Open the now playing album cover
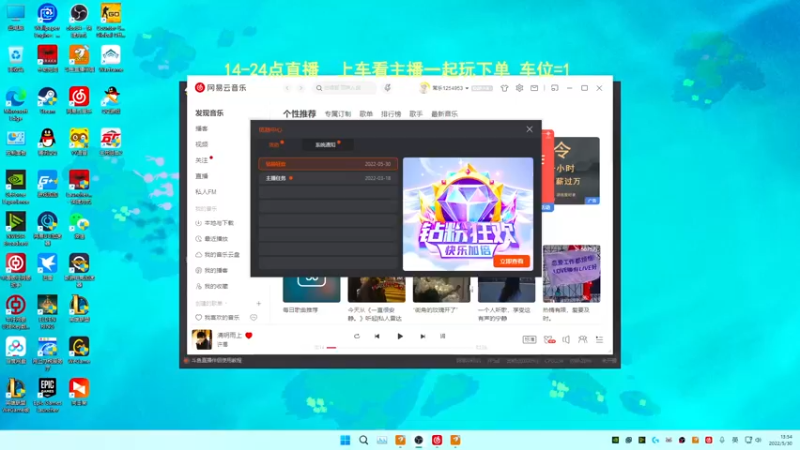This screenshot has width=800, height=450. pos(202,339)
